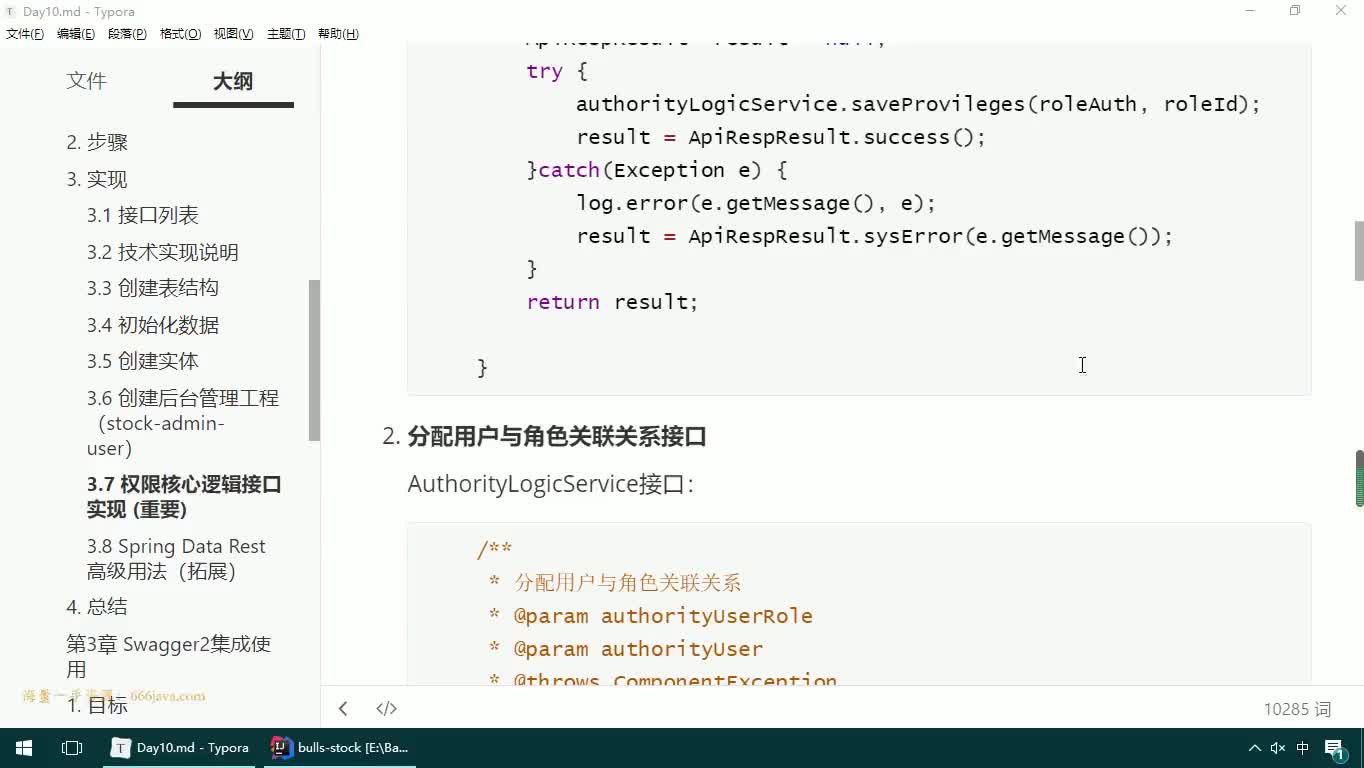The image size is (1364, 768).
Task: Click the sidebar outline scrollbar thumb
Action: (314, 360)
